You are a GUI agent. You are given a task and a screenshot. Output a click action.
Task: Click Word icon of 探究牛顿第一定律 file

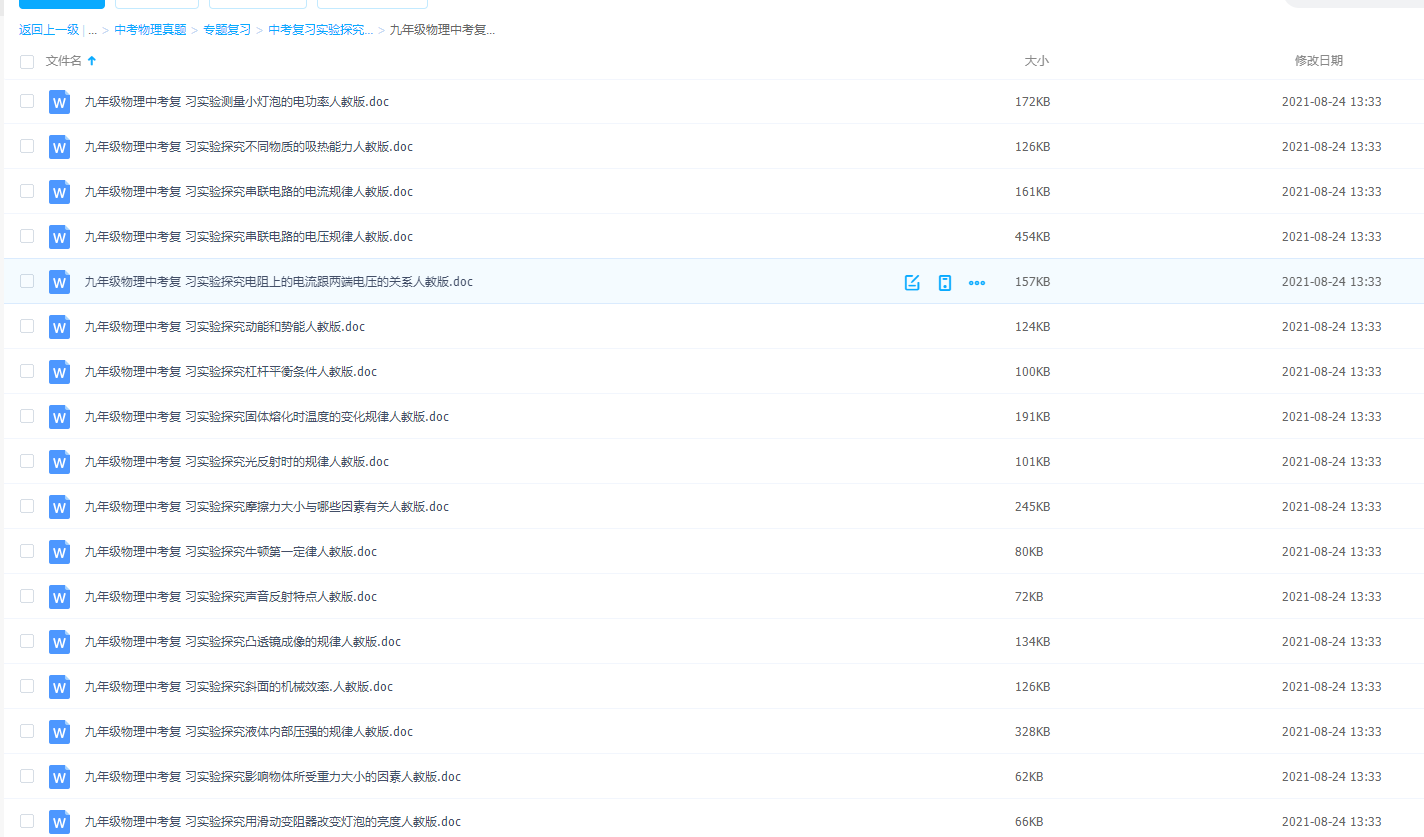(60, 552)
